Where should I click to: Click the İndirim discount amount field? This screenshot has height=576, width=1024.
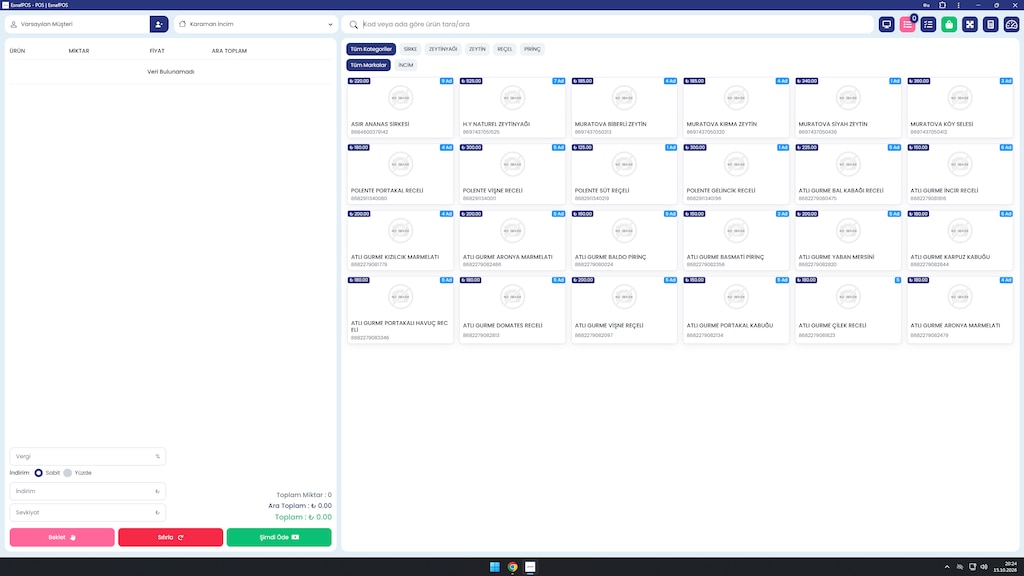tap(88, 491)
